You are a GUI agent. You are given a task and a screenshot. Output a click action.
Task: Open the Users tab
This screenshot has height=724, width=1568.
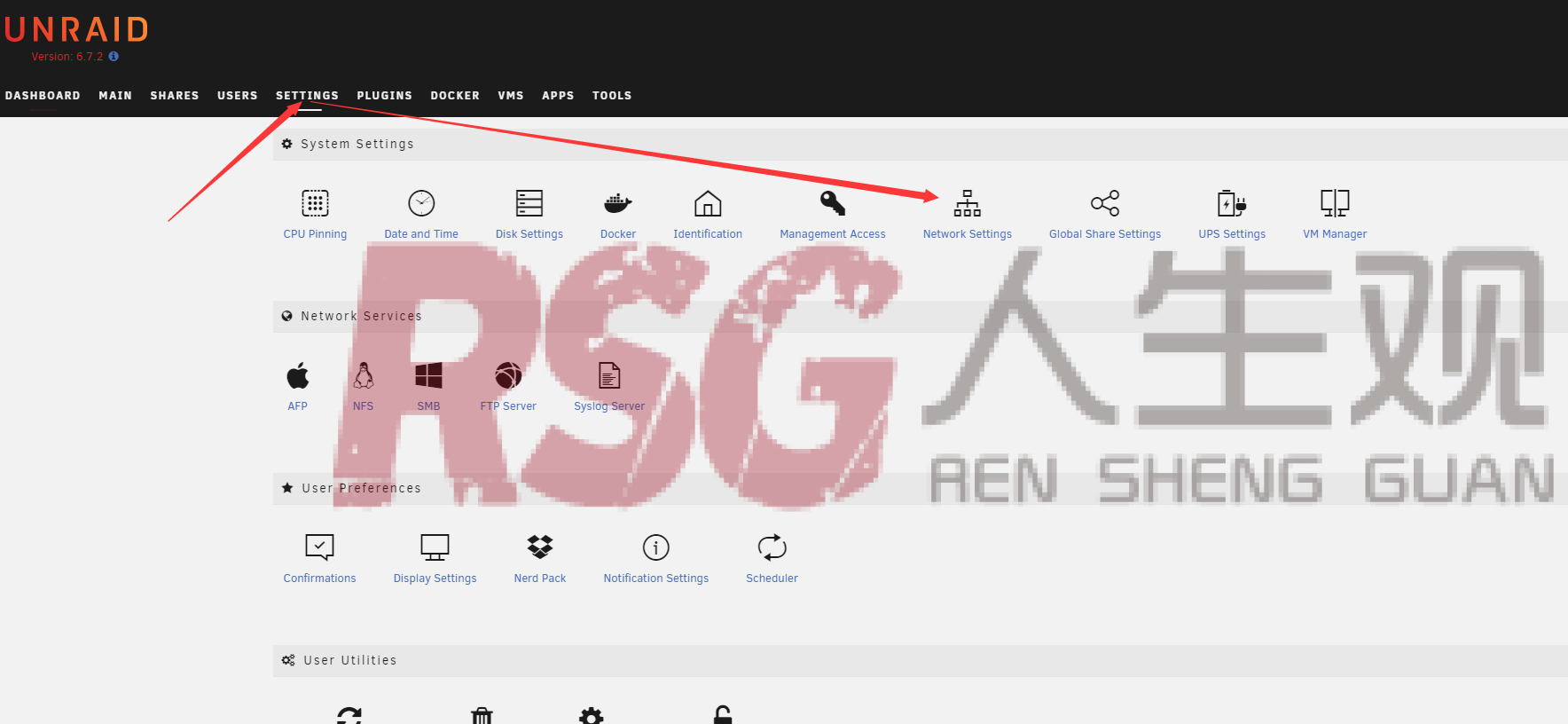[x=238, y=96]
